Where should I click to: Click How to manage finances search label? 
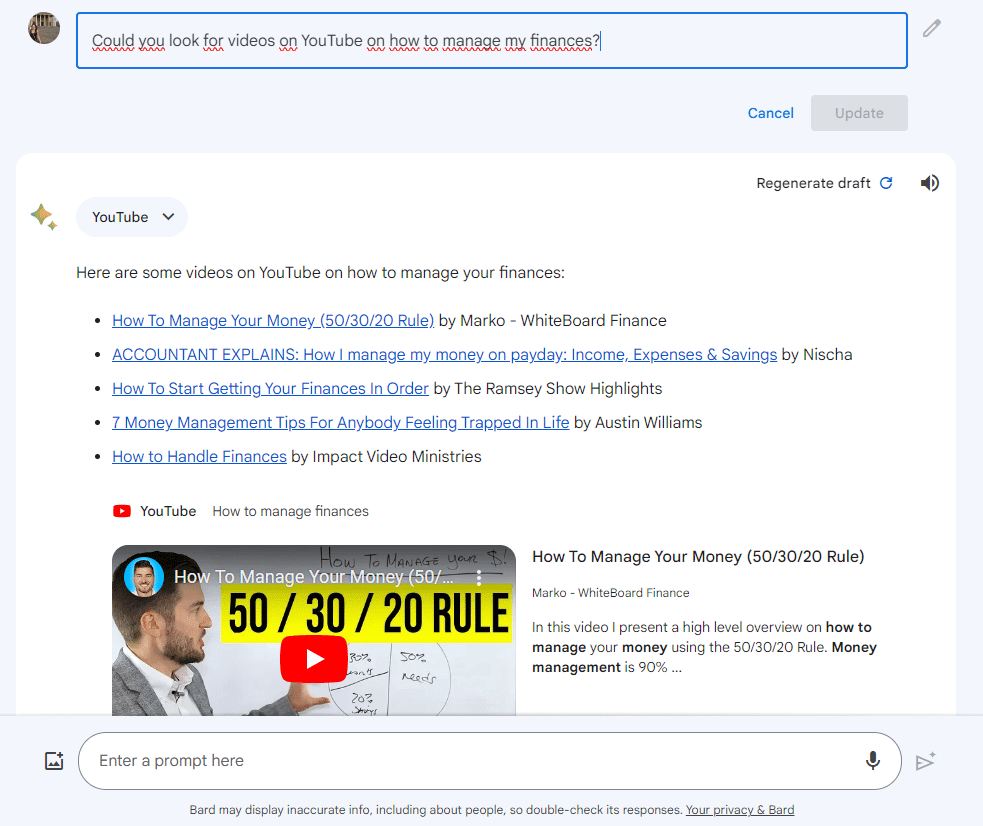pyautogui.click(x=290, y=511)
